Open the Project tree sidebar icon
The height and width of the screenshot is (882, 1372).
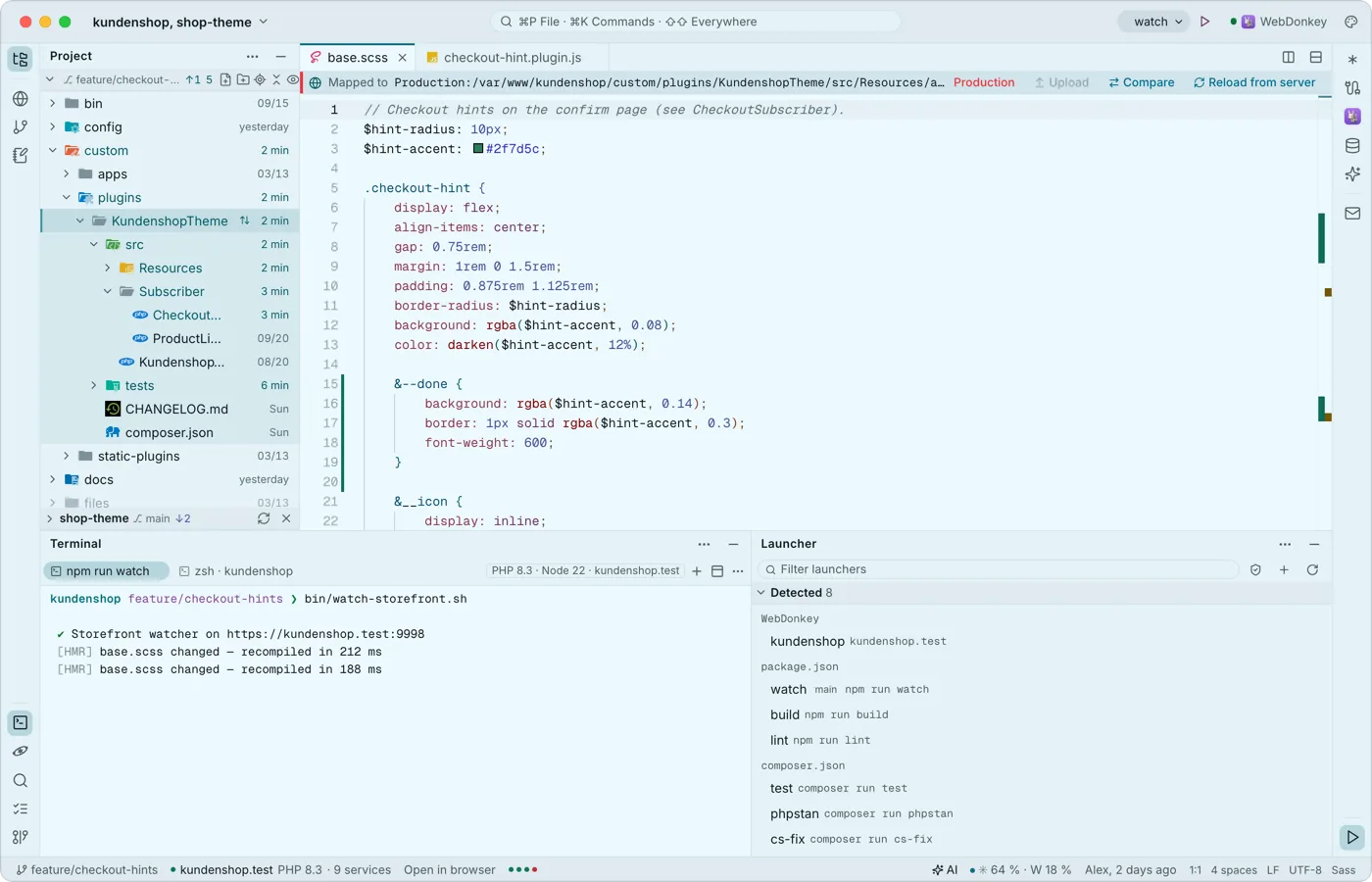(21, 59)
